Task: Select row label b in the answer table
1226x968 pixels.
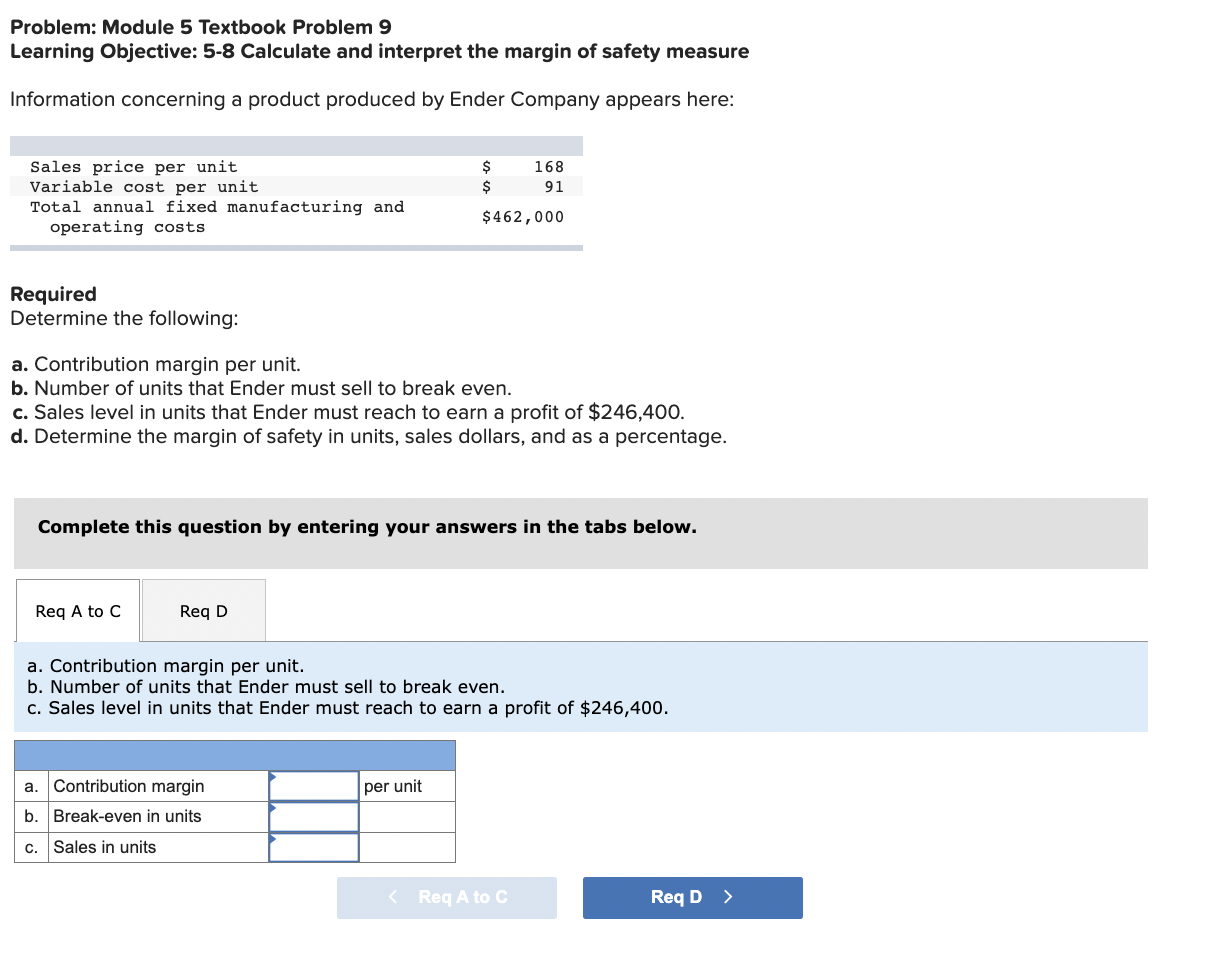Action: [x=31, y=816]
